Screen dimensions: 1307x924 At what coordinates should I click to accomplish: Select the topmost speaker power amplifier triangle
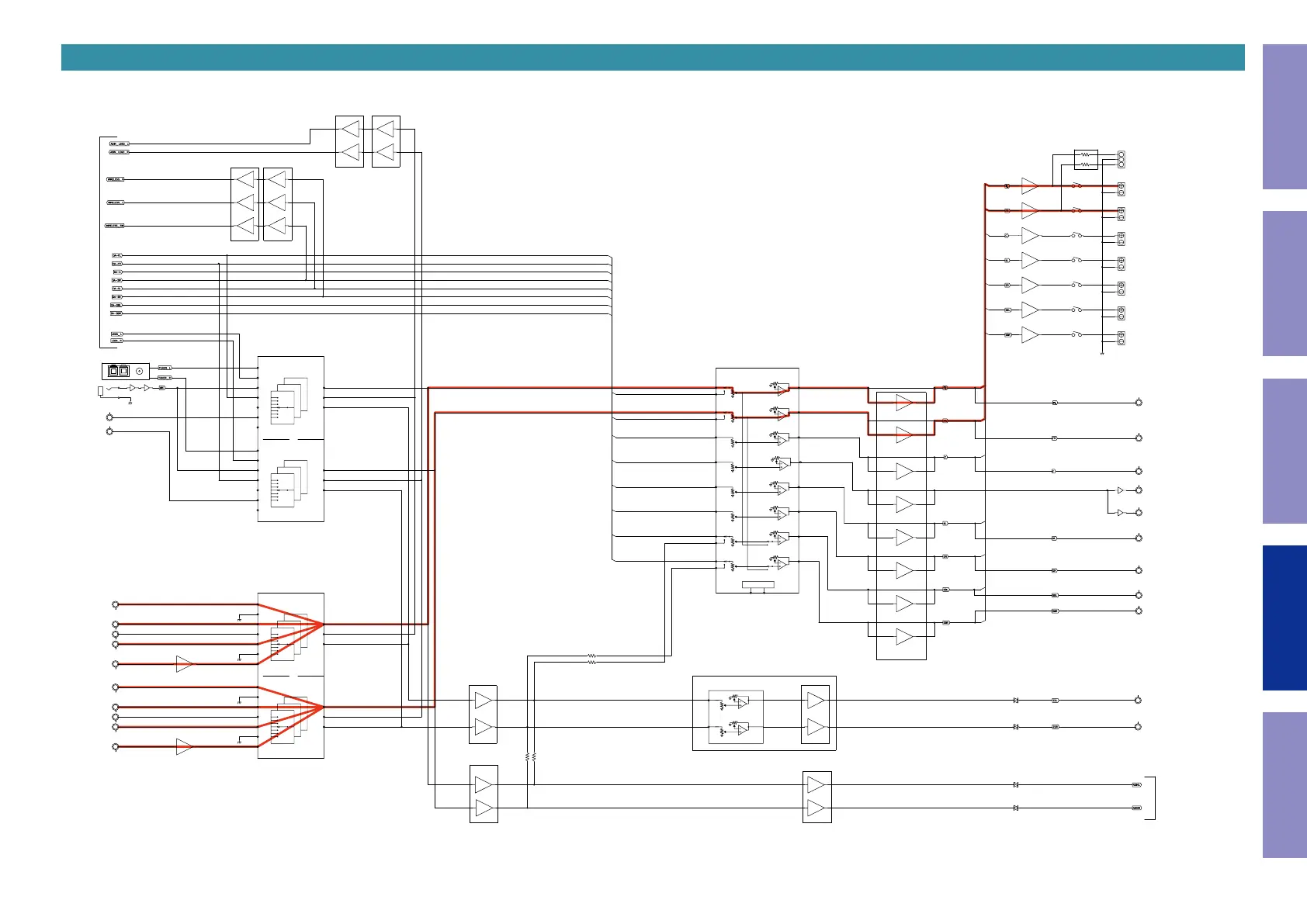coord(1029,186)
